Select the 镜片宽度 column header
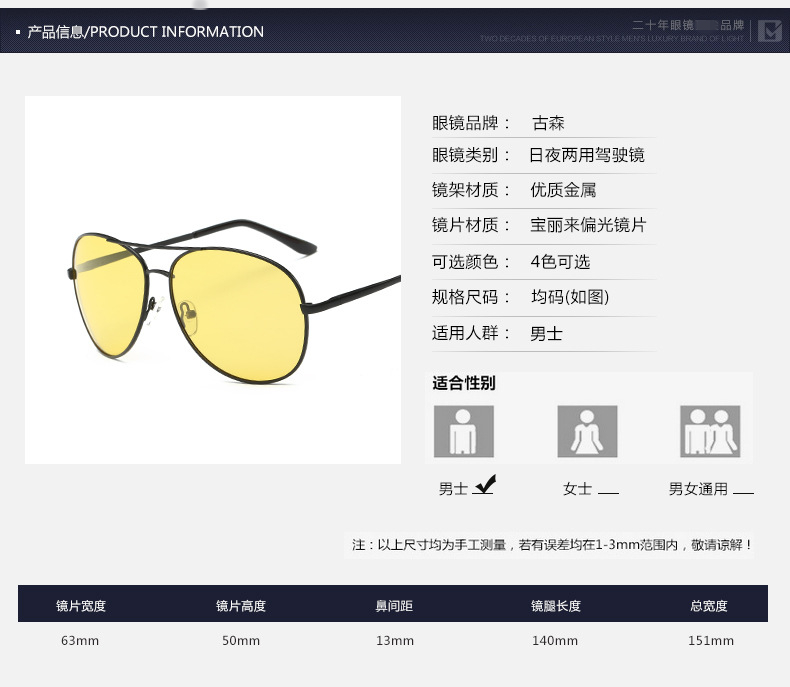This screenshot has height=687, width=790. 81,605
